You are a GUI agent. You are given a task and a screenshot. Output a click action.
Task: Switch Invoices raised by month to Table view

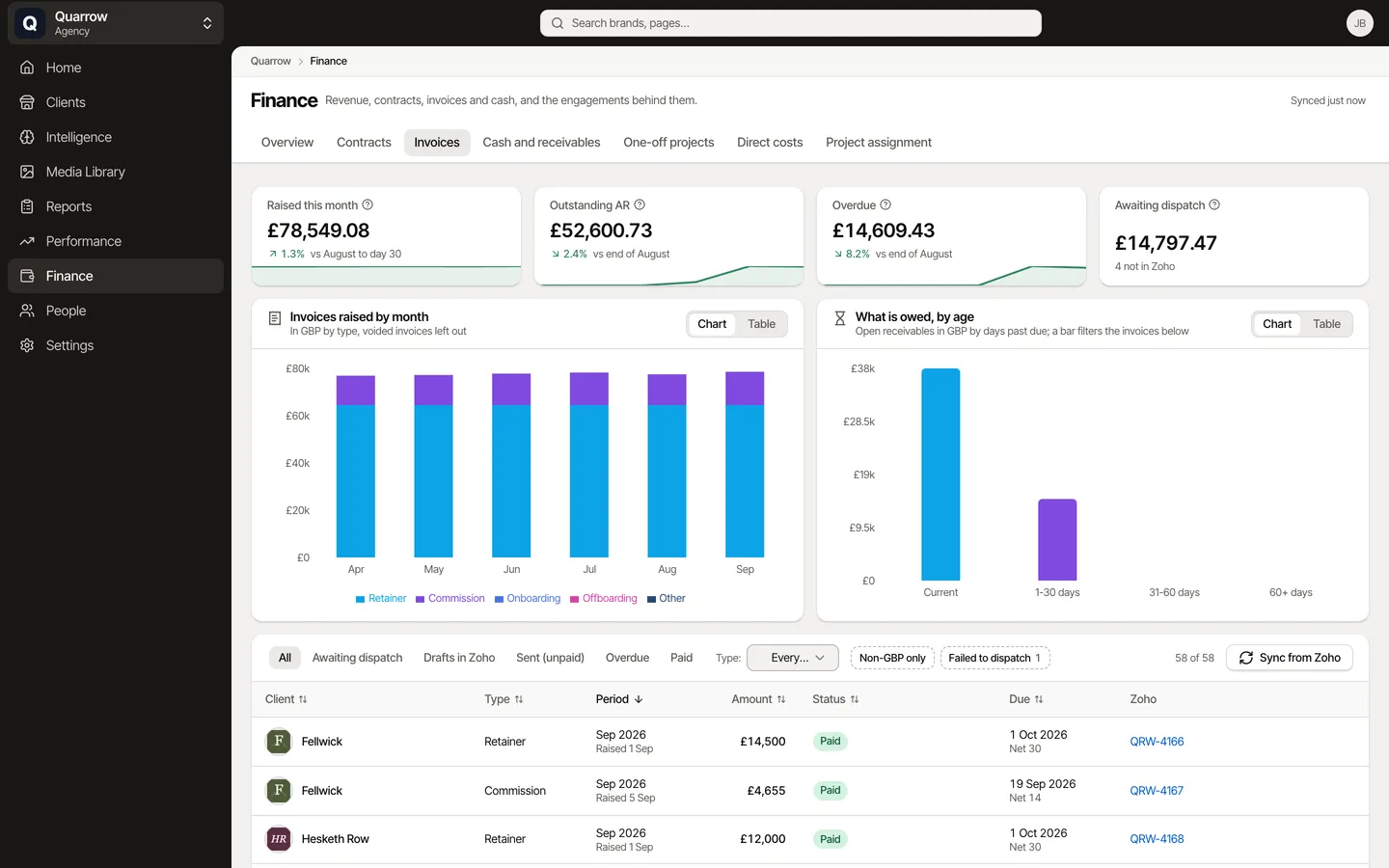coord(762,324)
